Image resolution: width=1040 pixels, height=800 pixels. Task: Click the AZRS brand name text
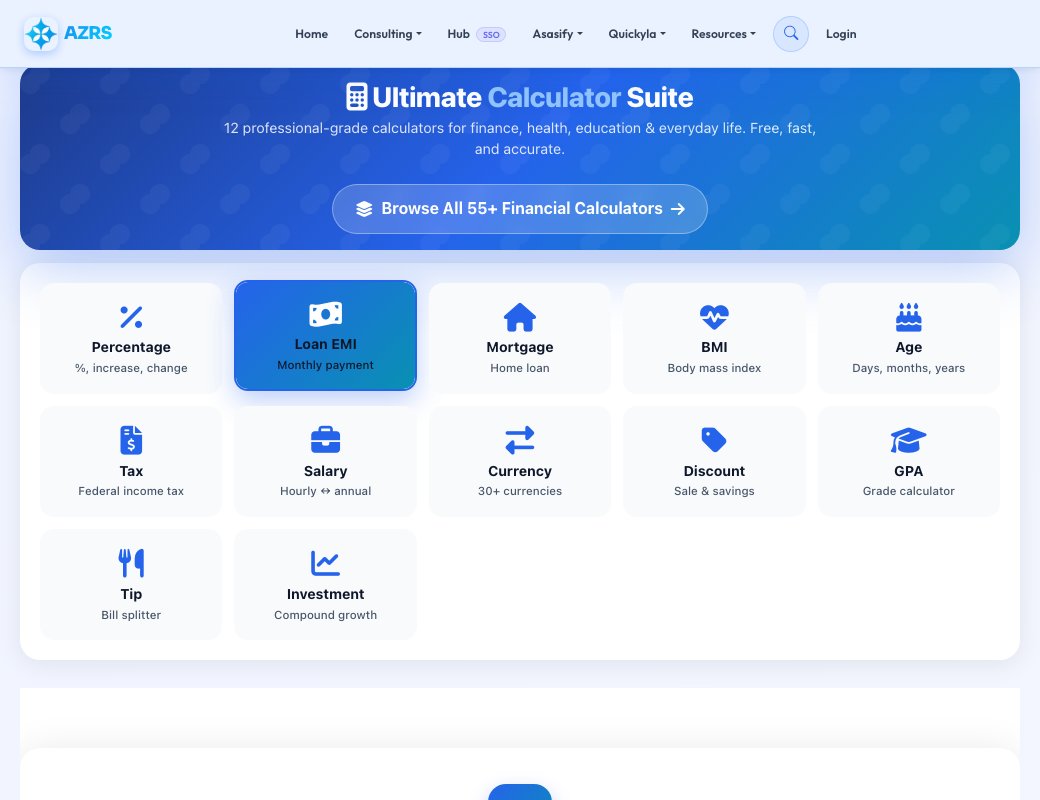pyautogui.click(x=88, y=33)
